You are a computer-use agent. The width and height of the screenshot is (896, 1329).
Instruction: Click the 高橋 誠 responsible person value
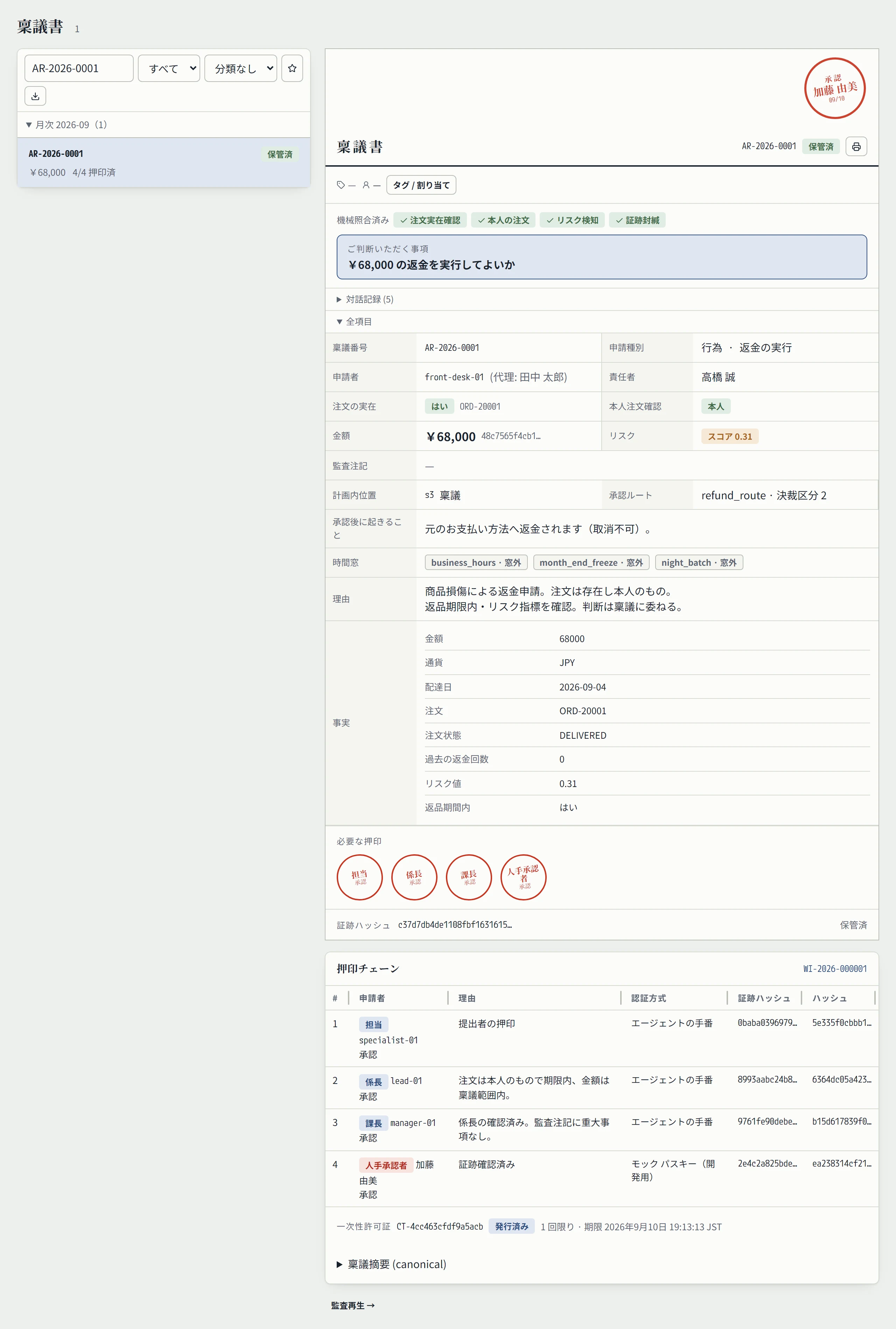point(718,377)
